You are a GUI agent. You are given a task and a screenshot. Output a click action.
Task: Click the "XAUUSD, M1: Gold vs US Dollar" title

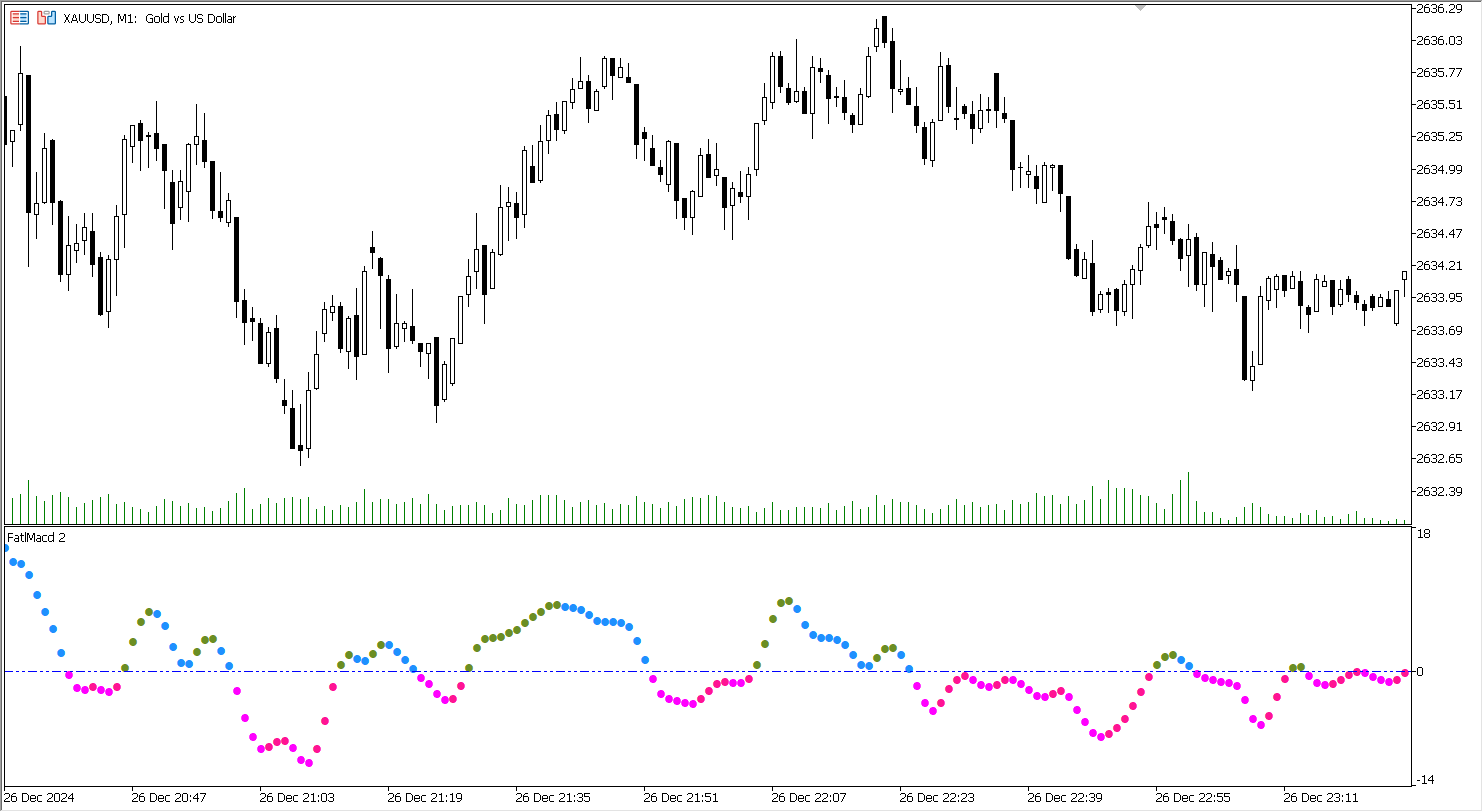(x=149, y=18)
